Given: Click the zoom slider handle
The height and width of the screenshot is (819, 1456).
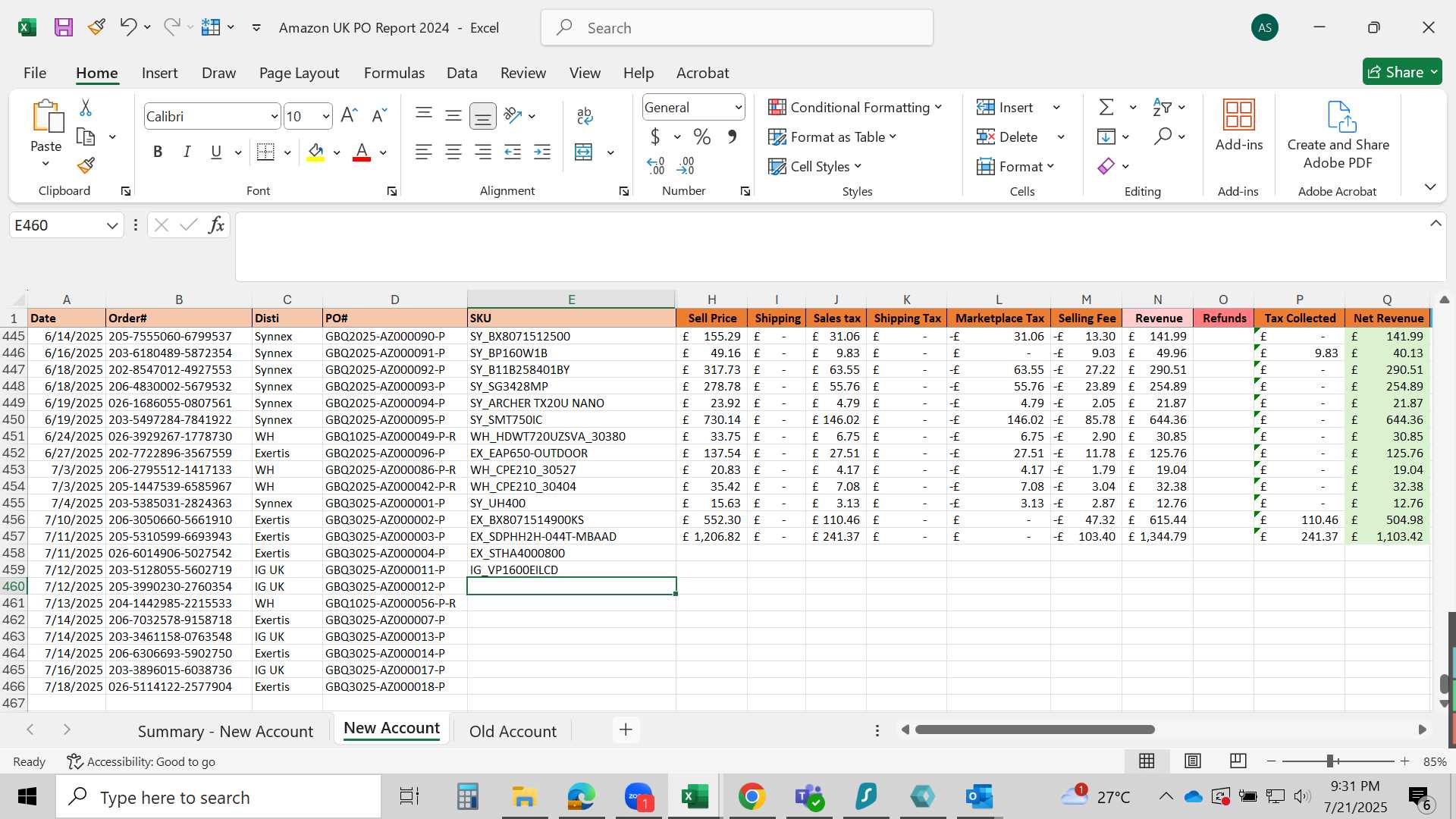Looking at the screenshot, I should point(1330,761).
